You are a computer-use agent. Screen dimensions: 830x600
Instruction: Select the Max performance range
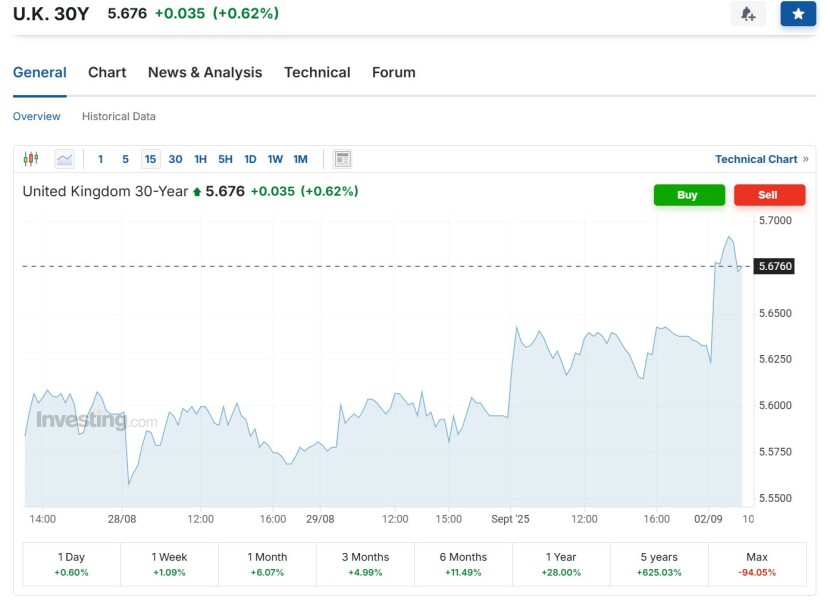click(757, 564)
